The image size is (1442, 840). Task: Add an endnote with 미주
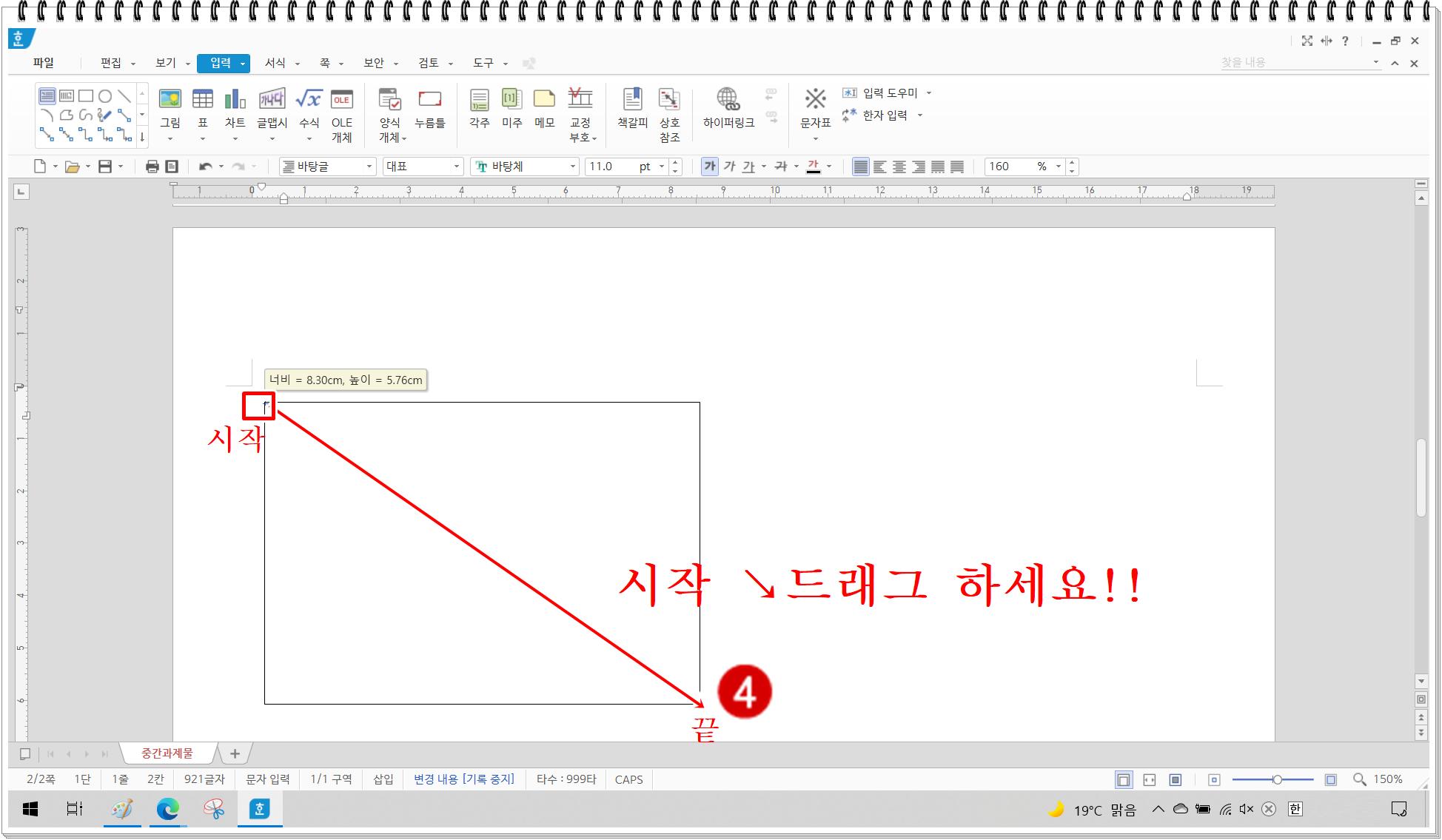pos(512,108)
